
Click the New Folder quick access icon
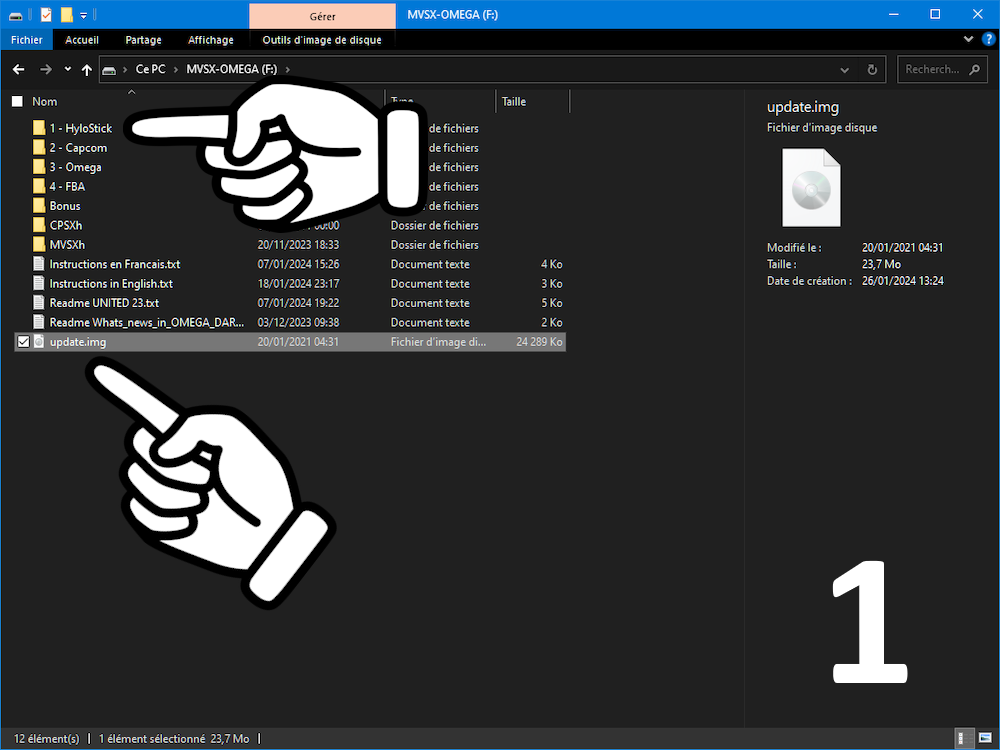tap(66, 15)
